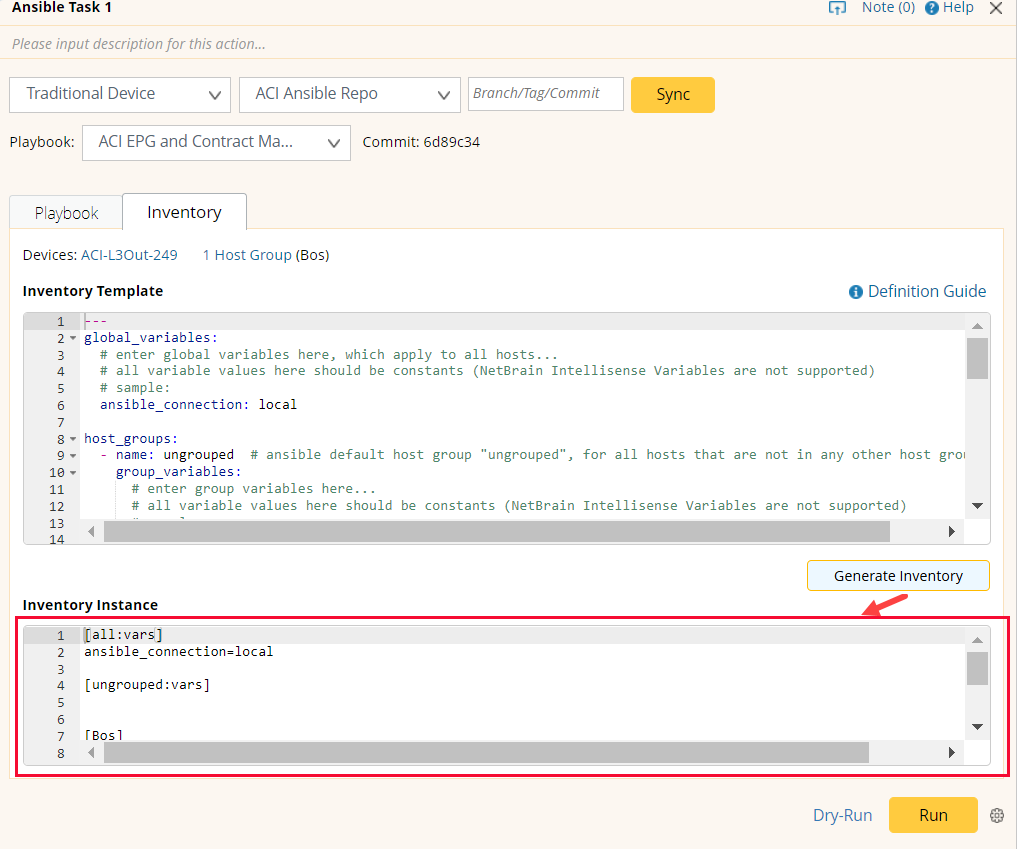Click the Branch/Tag/Commit input field

[545, 94]
